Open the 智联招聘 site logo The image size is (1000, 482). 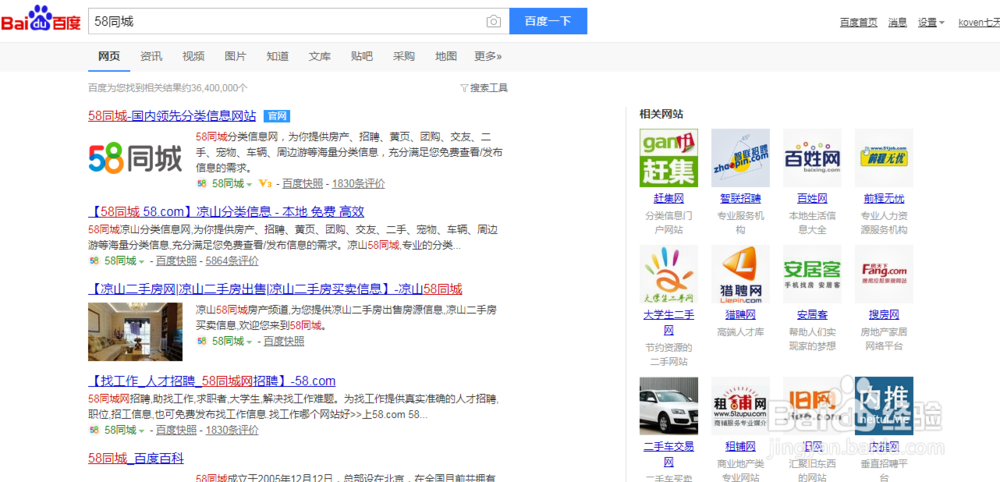740,158
